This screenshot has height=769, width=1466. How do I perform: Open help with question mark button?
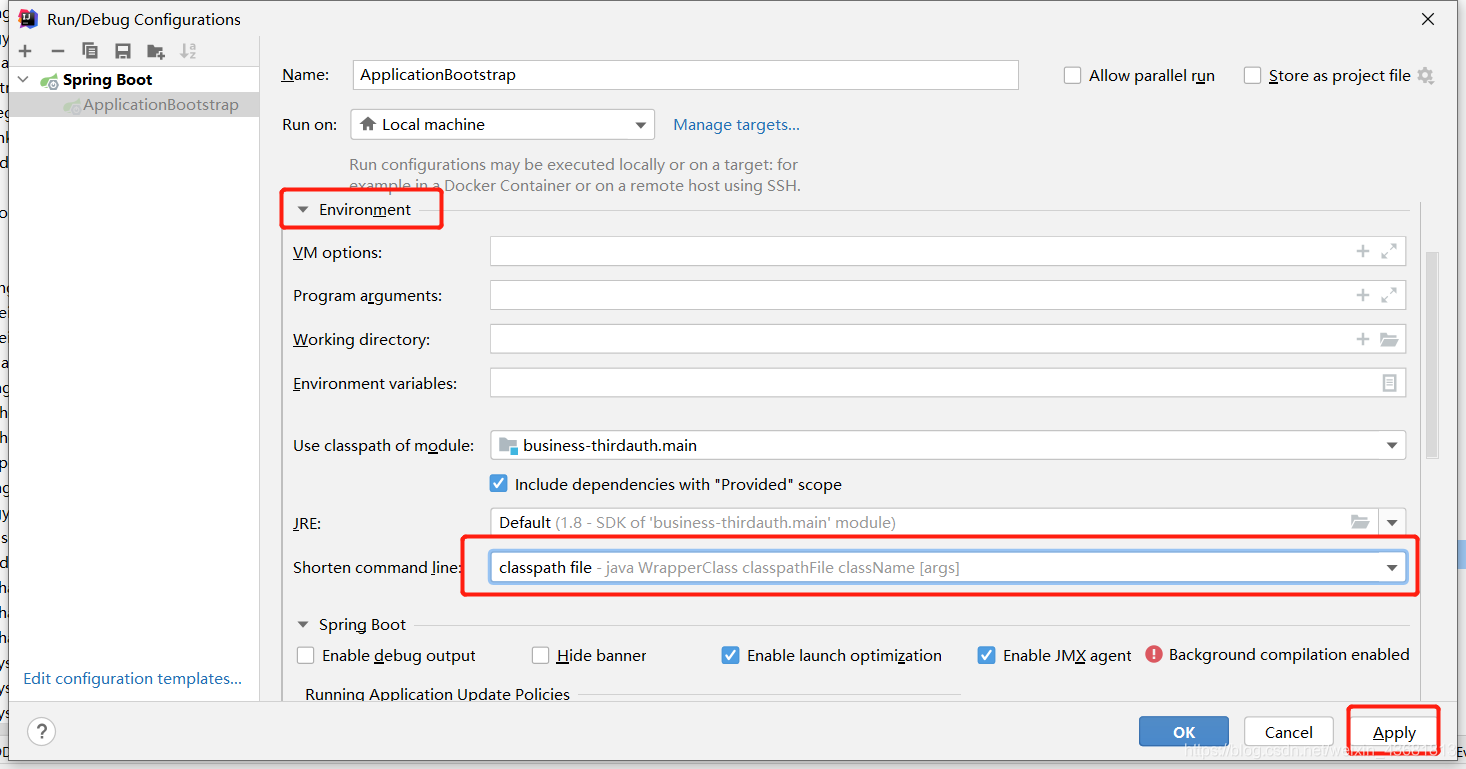tap(41, 731)
